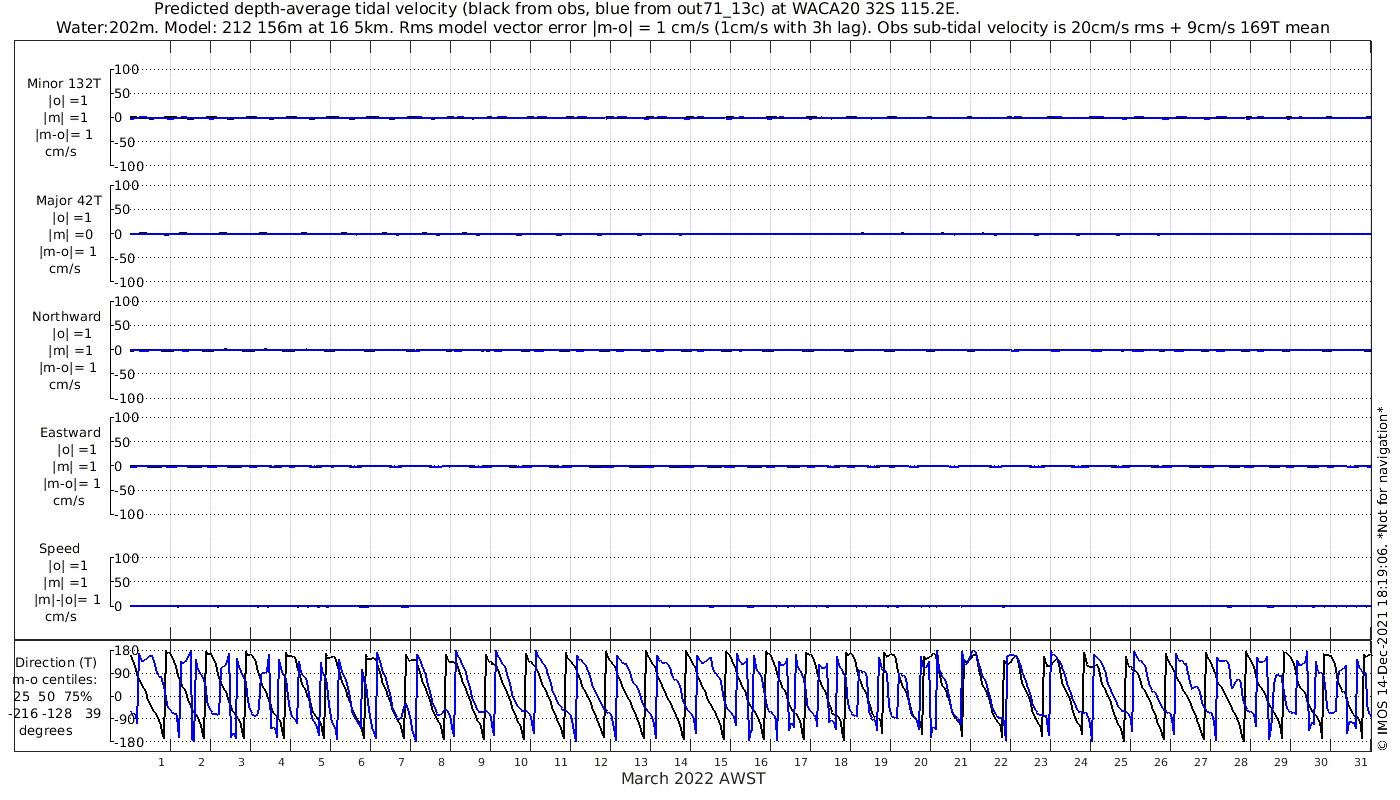The height and width of the screenshot is (800, 1400).
Task: Click day 15 on the date axis
Action: (721, 762)
